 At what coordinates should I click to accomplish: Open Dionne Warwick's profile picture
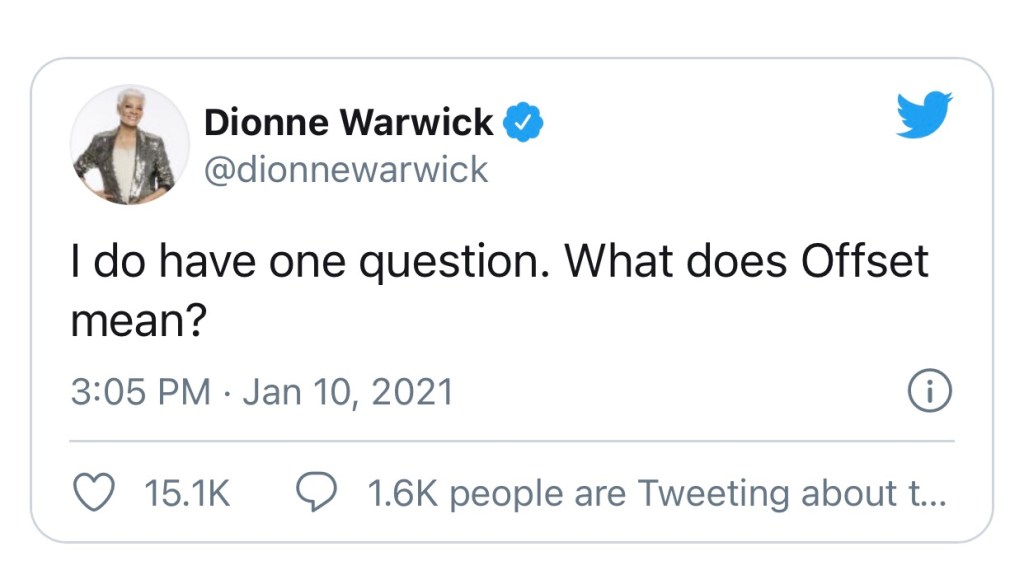pos(129,145)
